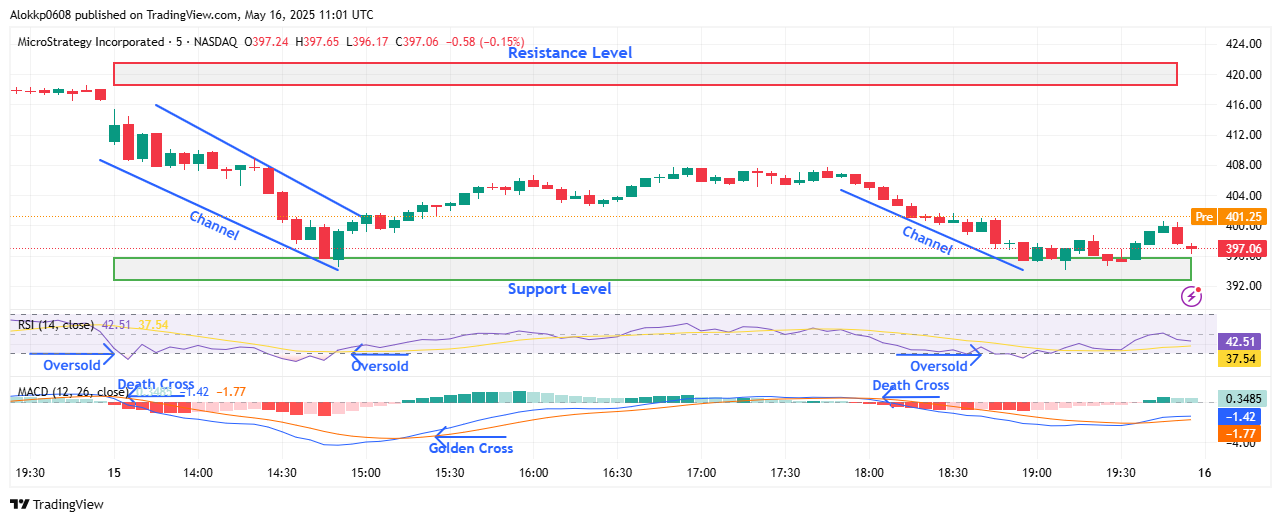Click the blue −1.42 MACD axis tag

(1239, 416)
